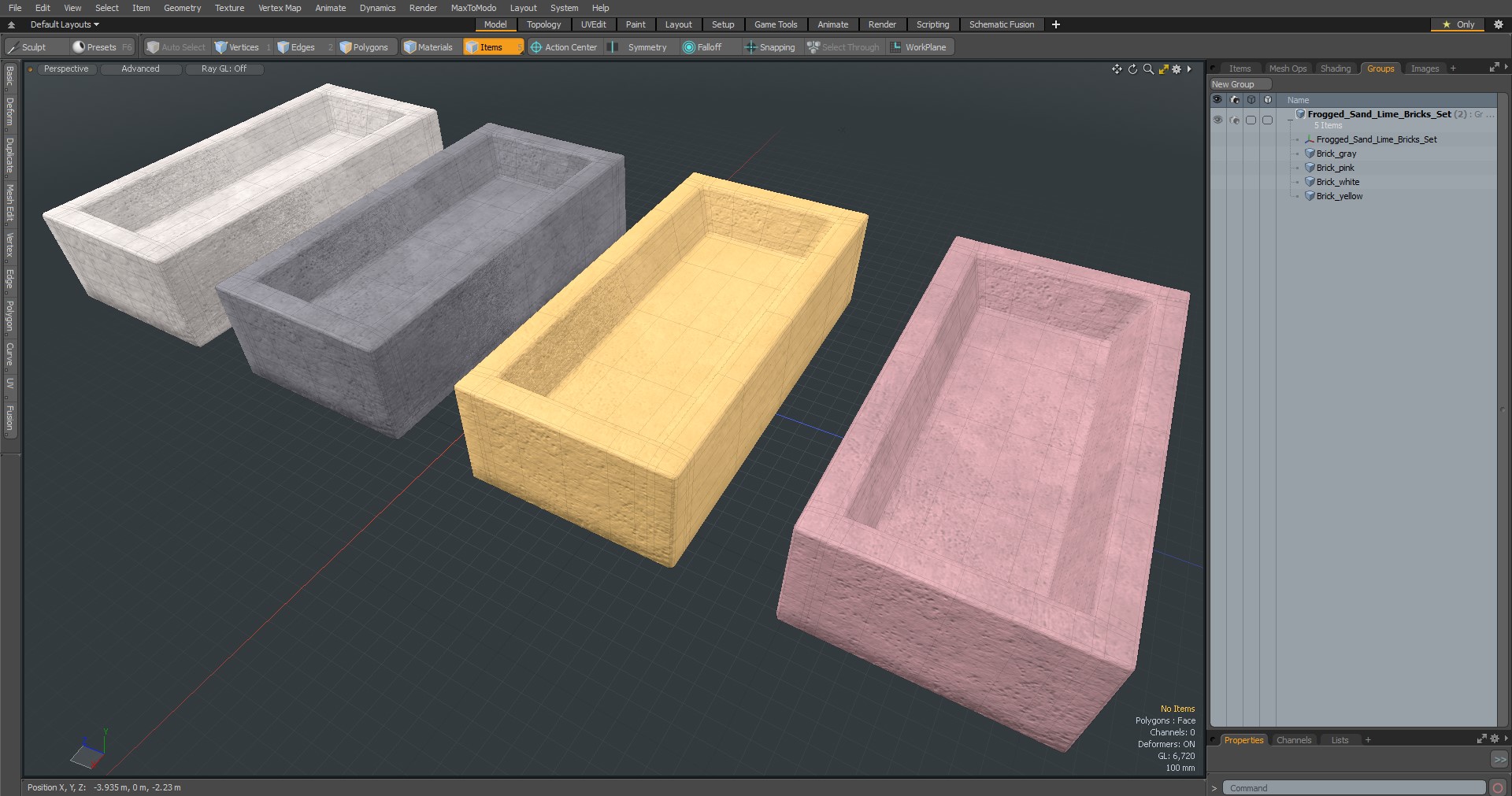Switch to the Lists tab
This screenshot has height=796, width=1512.
pos(1340,740)
